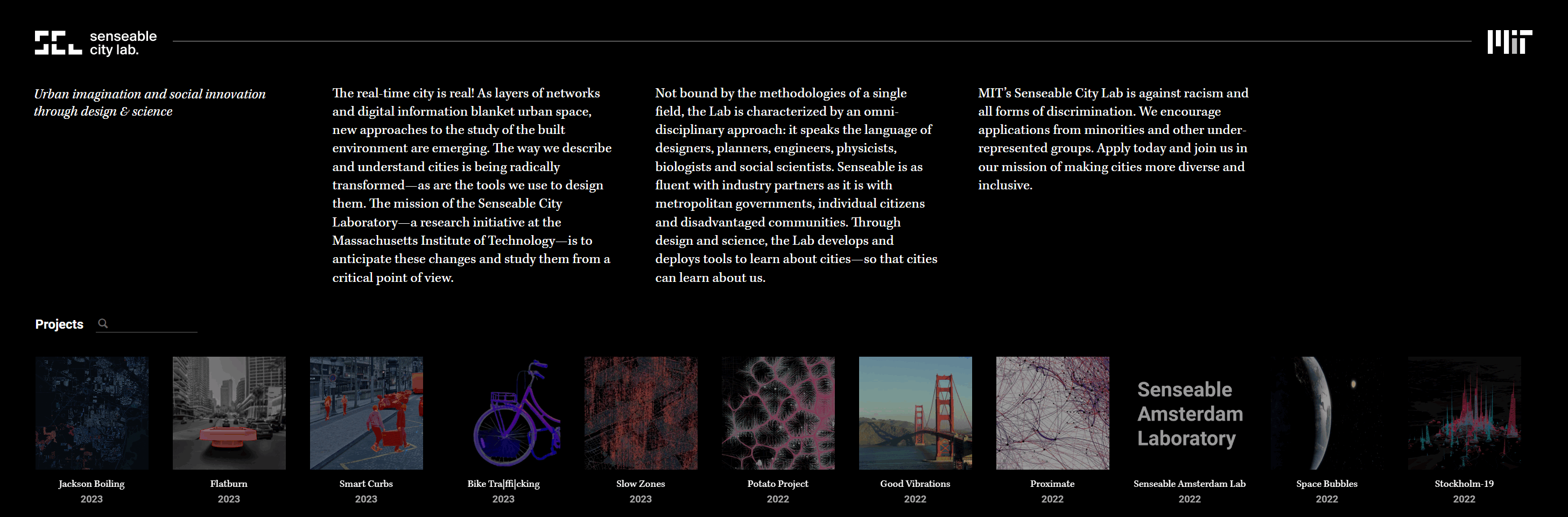Click the Projects heading
Viewport: 1568px width, 517px height.
coord(59,324)
